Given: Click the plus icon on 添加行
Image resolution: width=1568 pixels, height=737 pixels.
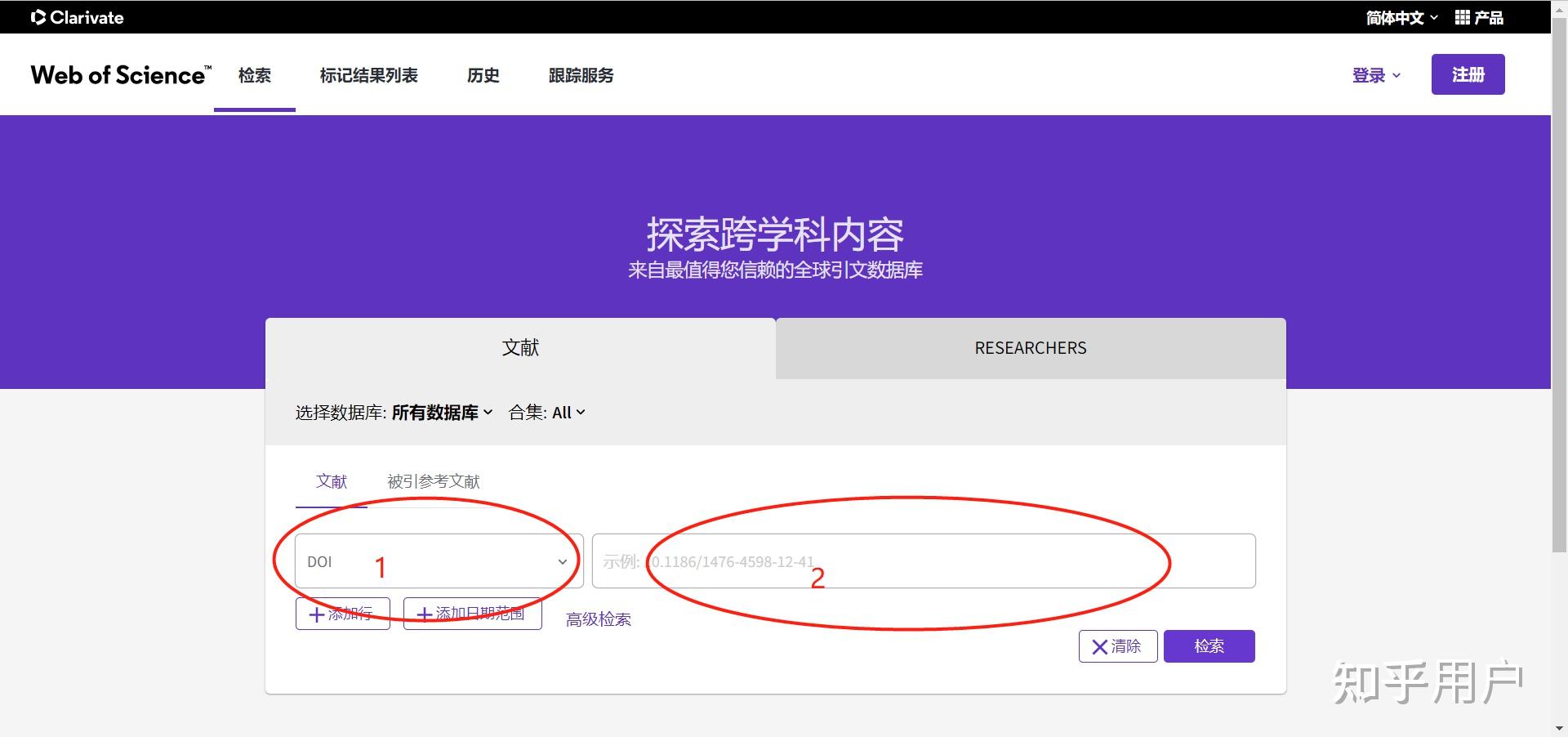Looking at the screenshot, I should [x=317, y=614].
